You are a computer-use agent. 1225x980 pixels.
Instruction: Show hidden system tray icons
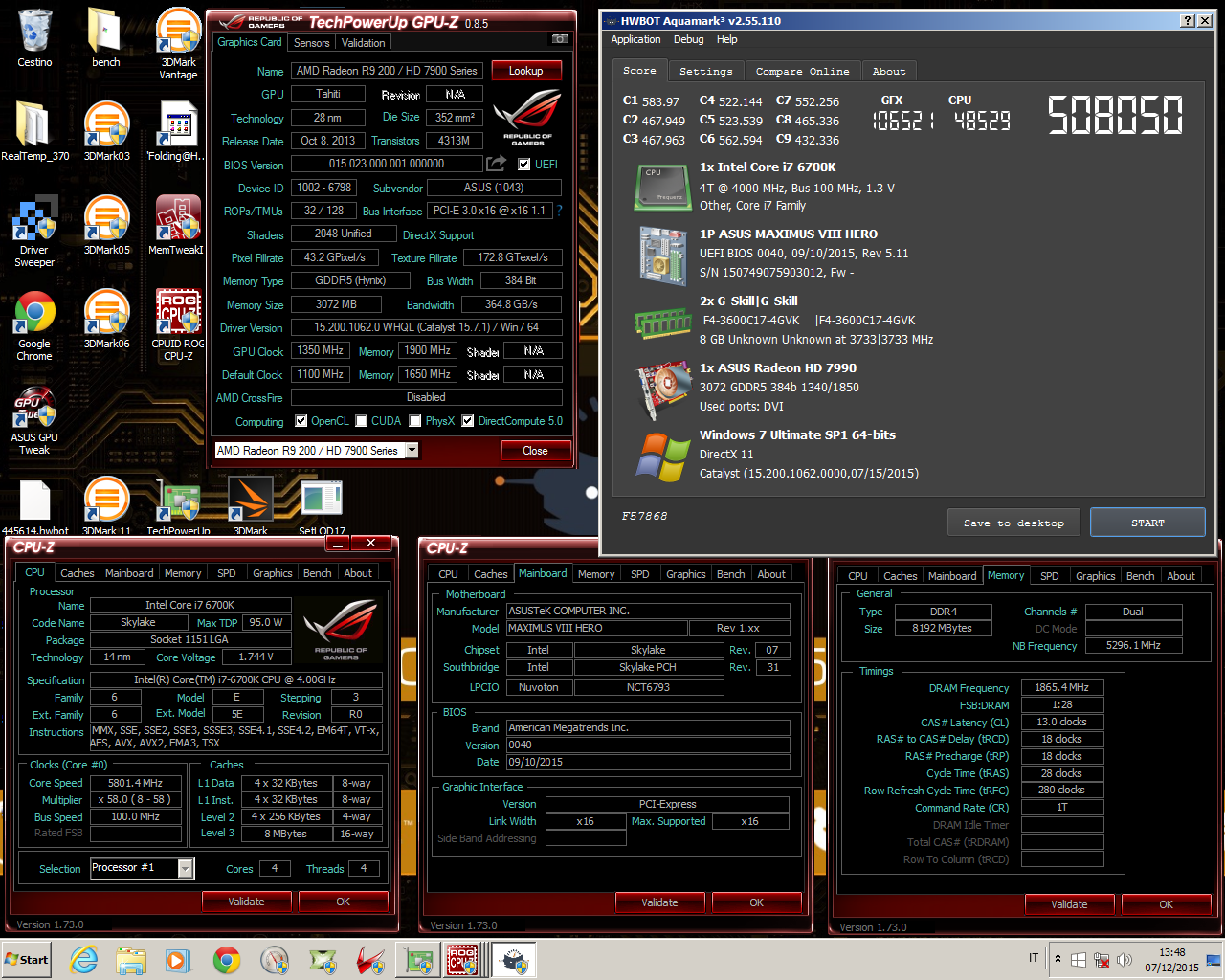click(x=1058, y=959)
